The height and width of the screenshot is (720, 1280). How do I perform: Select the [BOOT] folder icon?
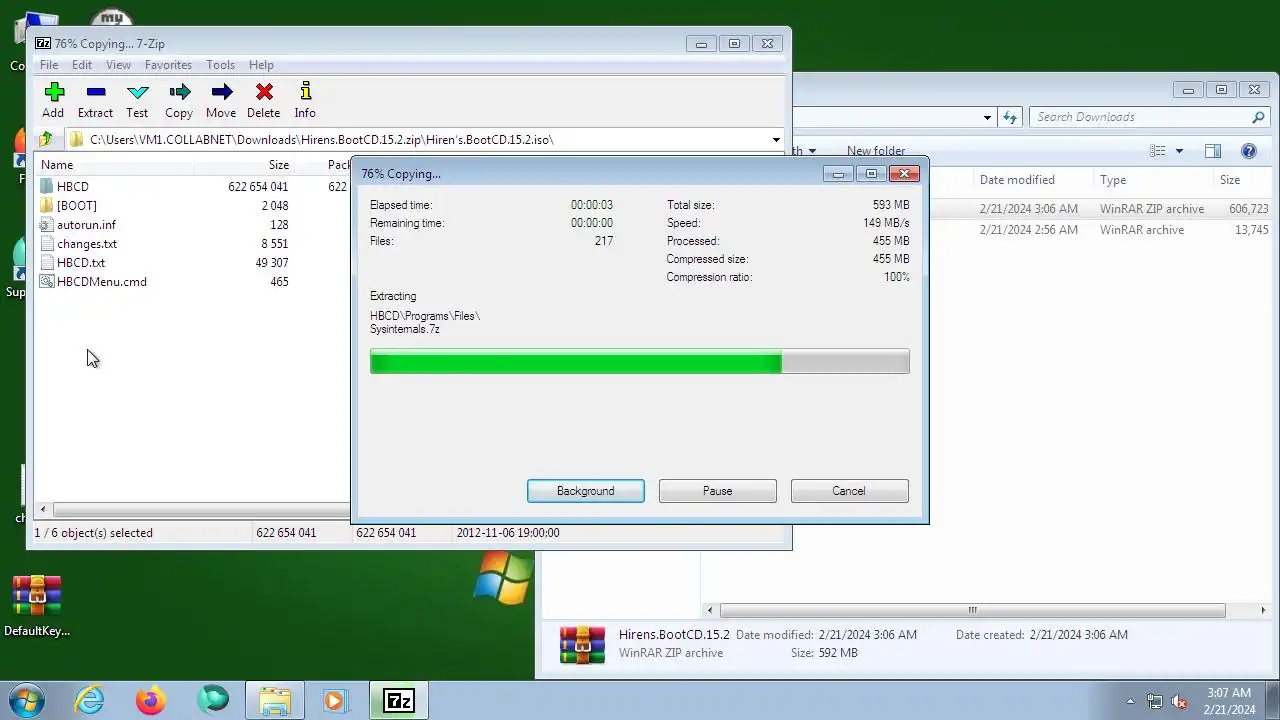(47, 206)
